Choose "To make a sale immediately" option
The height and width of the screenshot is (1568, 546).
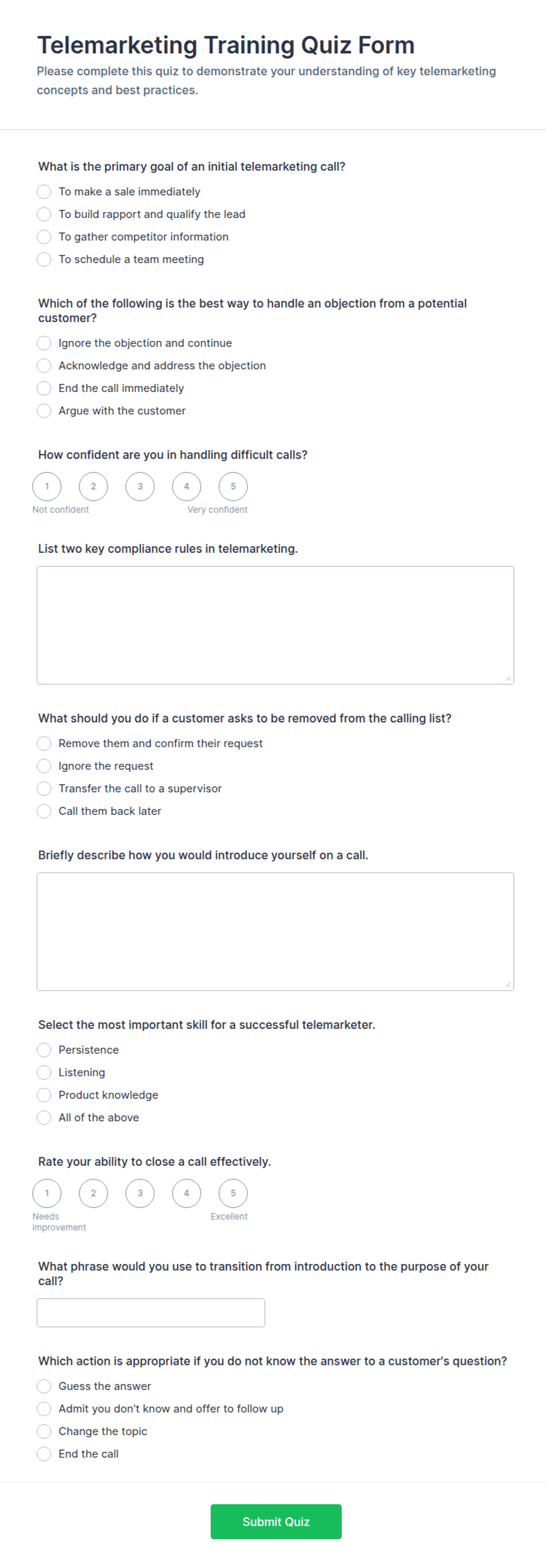[44, 192]
